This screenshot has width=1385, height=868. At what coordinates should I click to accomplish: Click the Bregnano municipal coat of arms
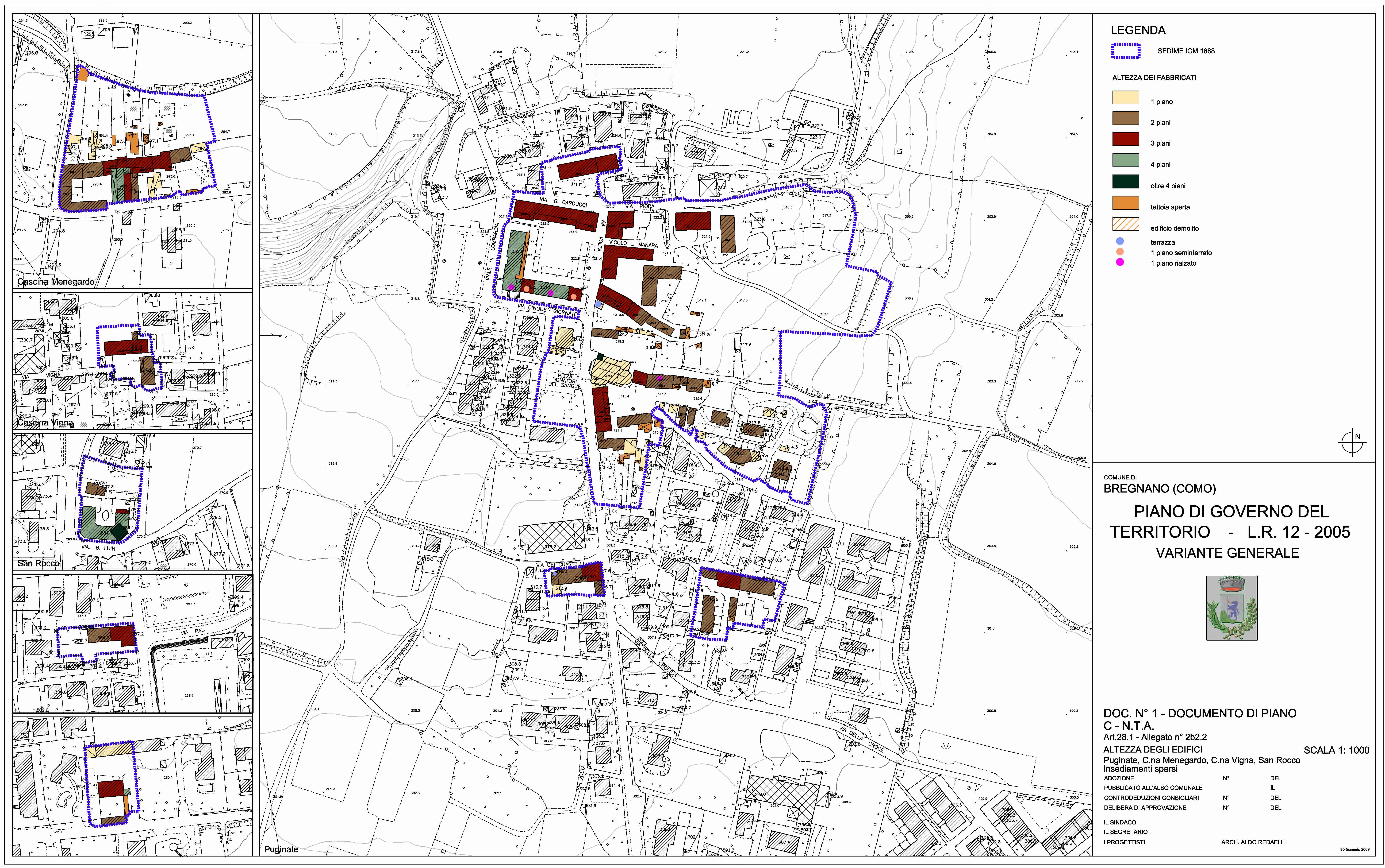(x=1232, y=608)
